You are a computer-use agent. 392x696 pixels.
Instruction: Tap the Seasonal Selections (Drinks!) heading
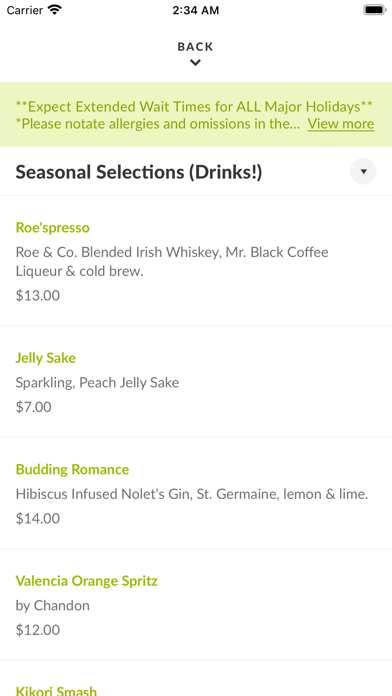139,172
